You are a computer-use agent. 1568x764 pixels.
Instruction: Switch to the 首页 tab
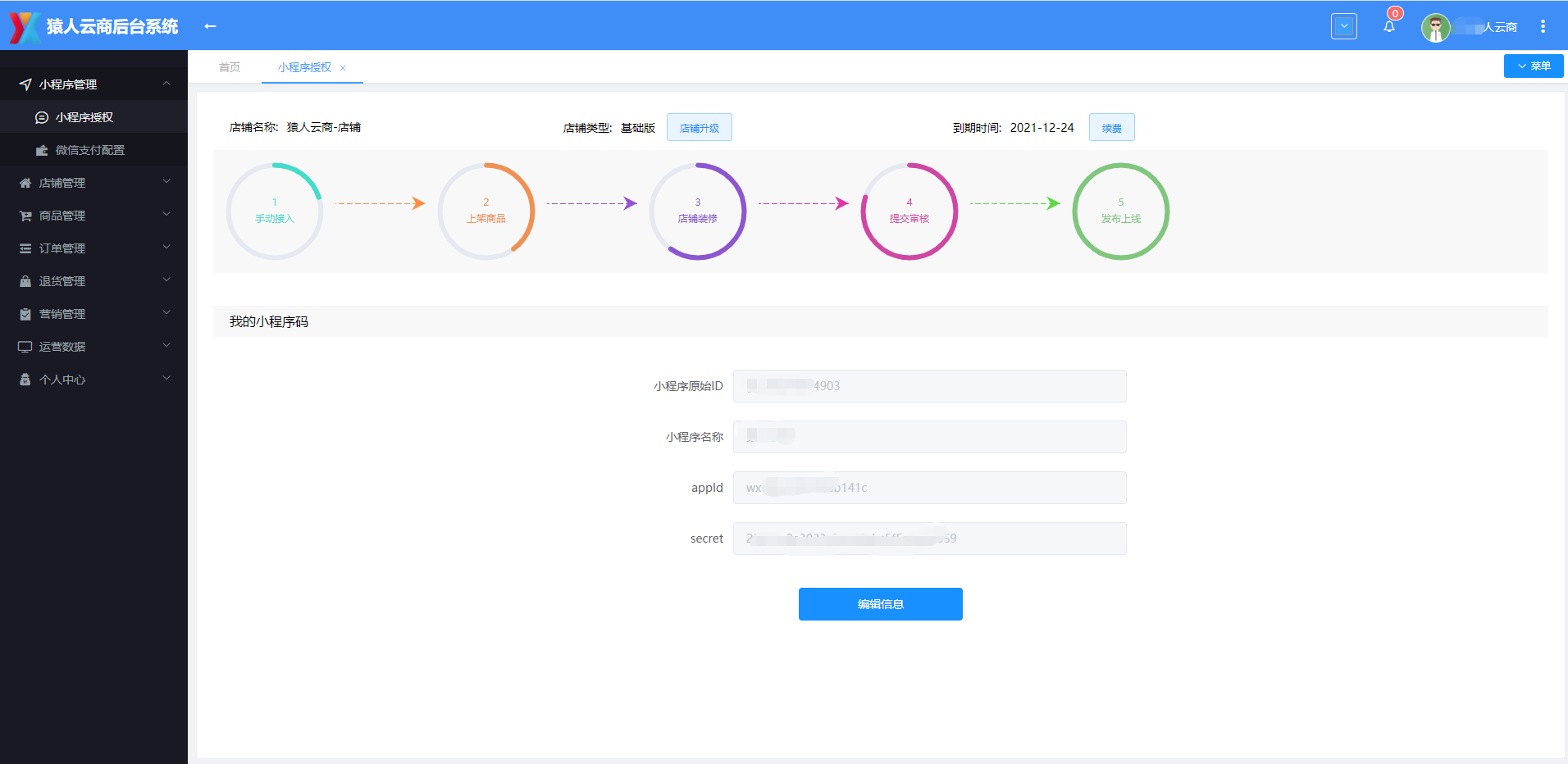point(230,67)
